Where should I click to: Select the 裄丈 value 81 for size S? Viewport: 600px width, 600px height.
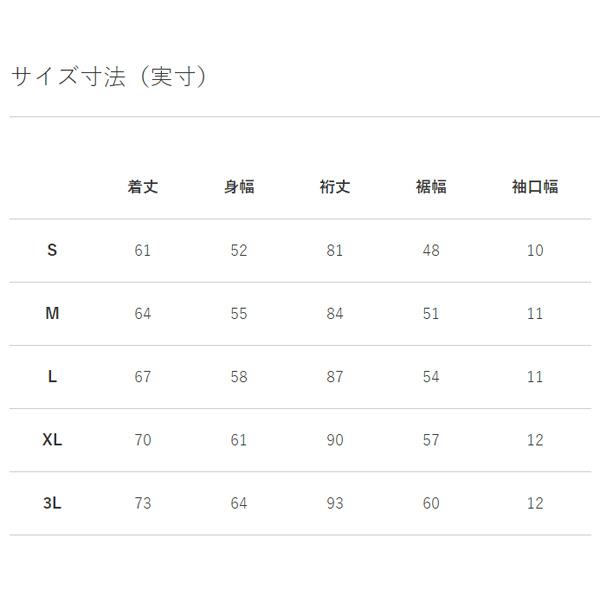click(335, 250)
